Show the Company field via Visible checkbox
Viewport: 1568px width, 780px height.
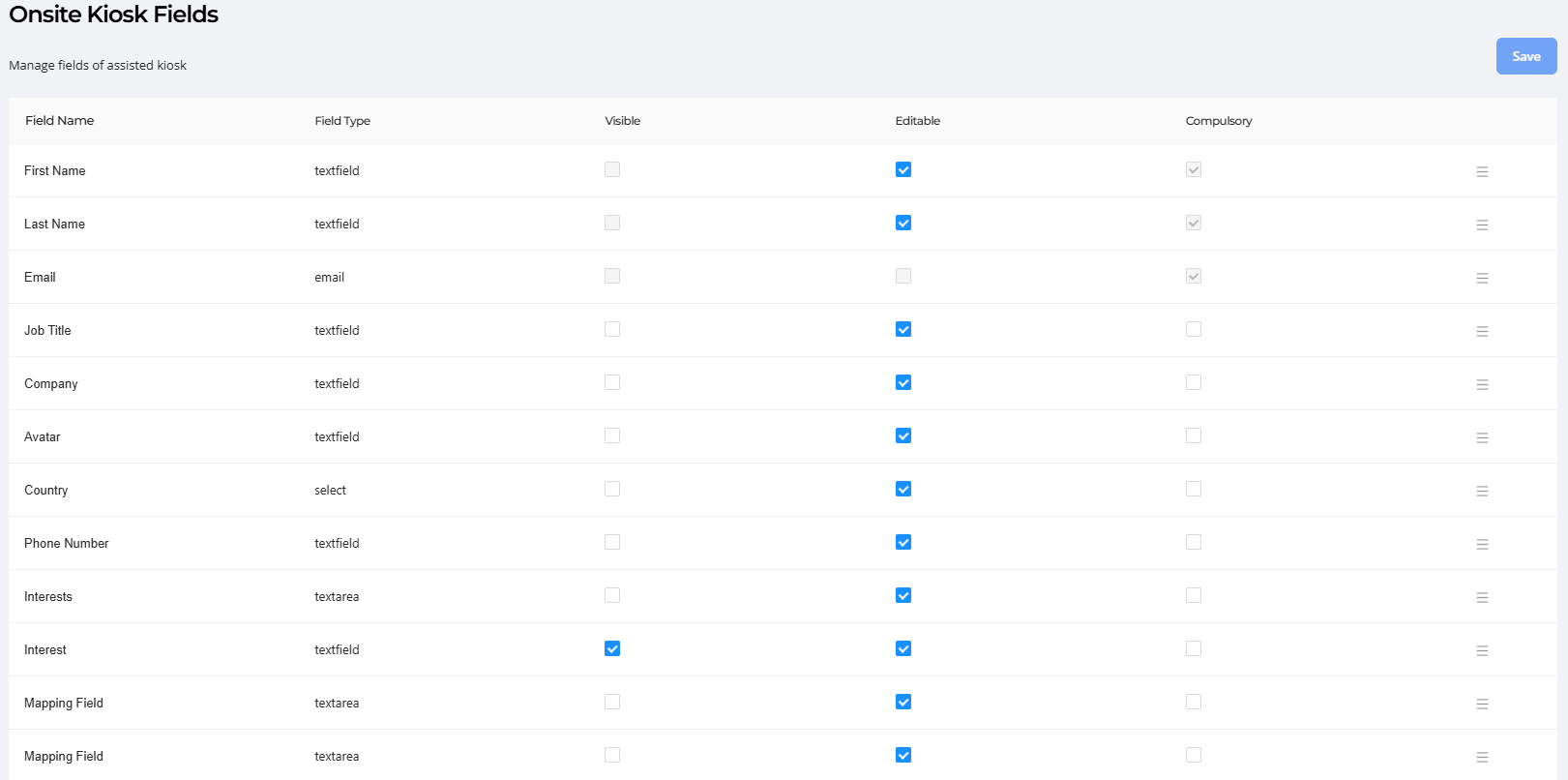(612, 382)
